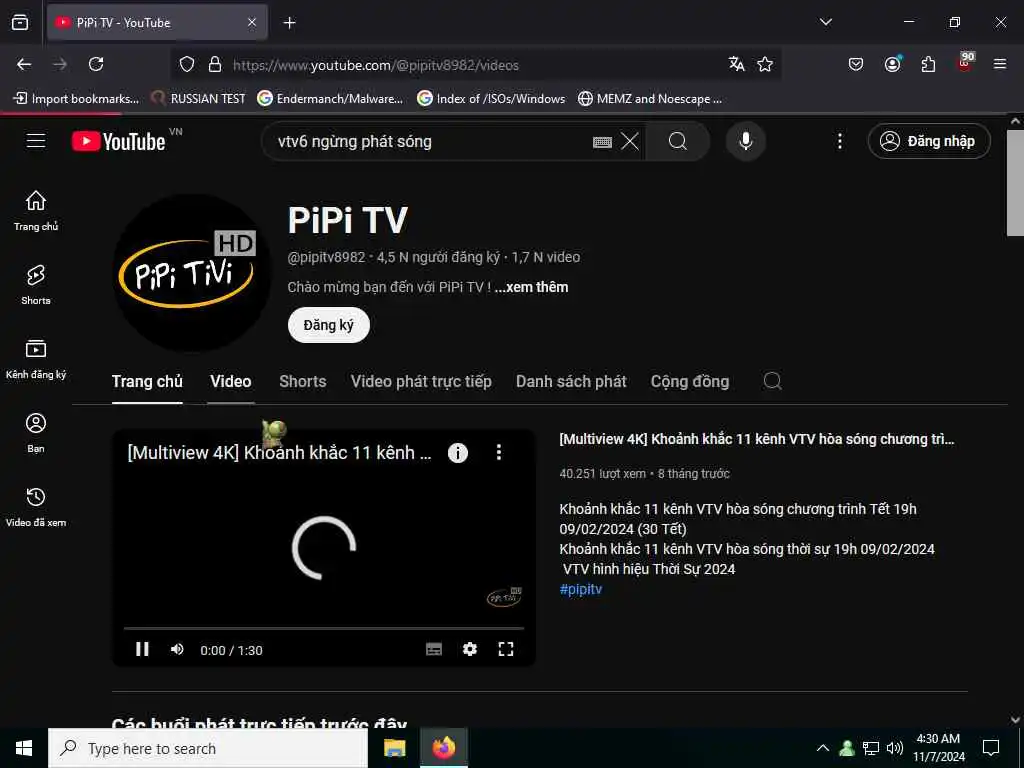
Task: Click the Windows taskbar search box
Action: pyautogui.click(x=208, y=748)
